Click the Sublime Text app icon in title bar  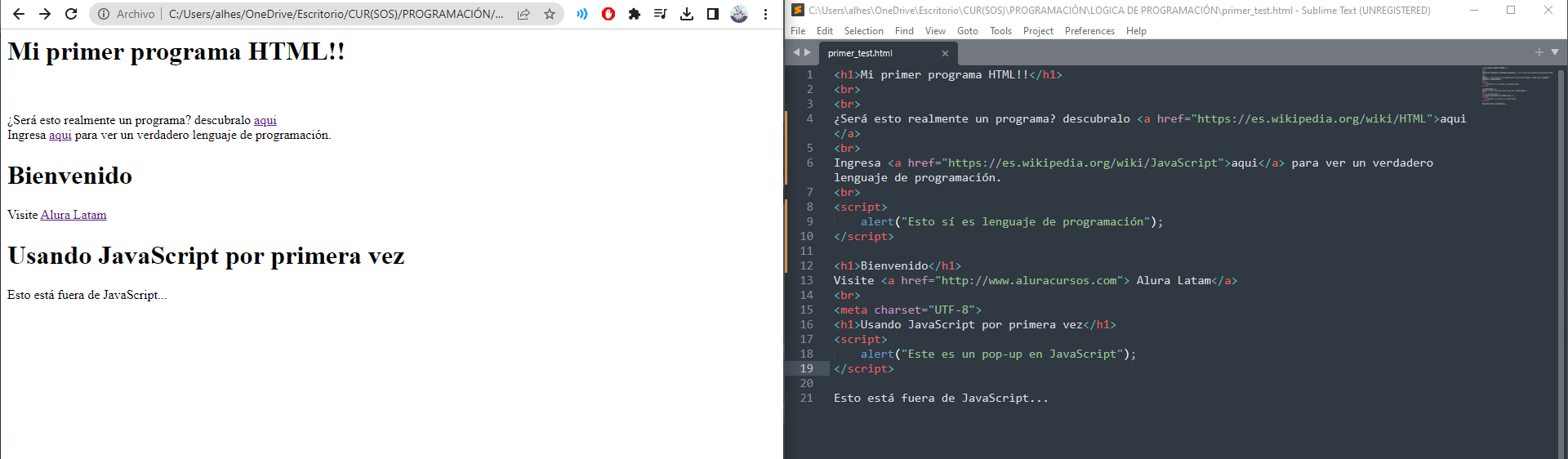coord(797,10)
